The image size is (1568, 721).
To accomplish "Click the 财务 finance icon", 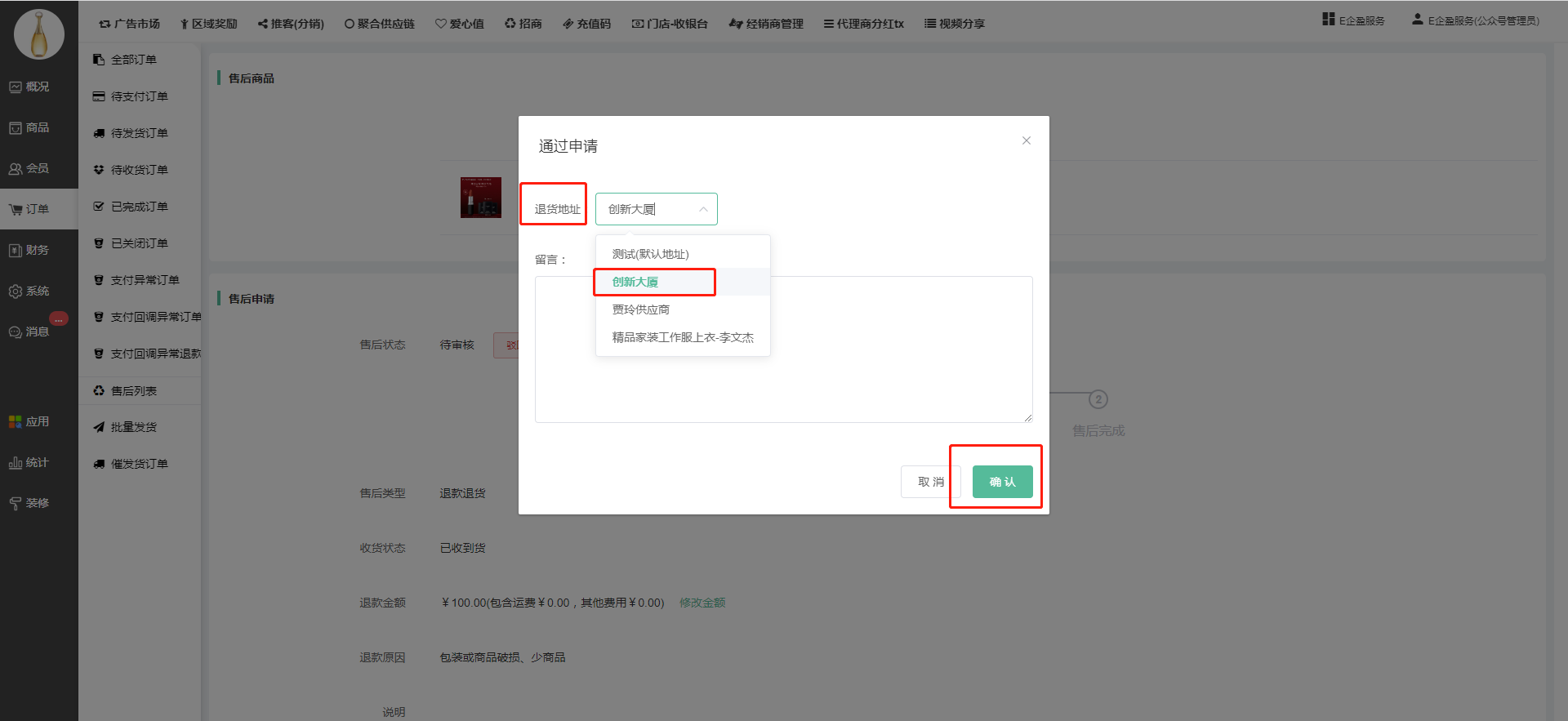I will click(16, 251).
